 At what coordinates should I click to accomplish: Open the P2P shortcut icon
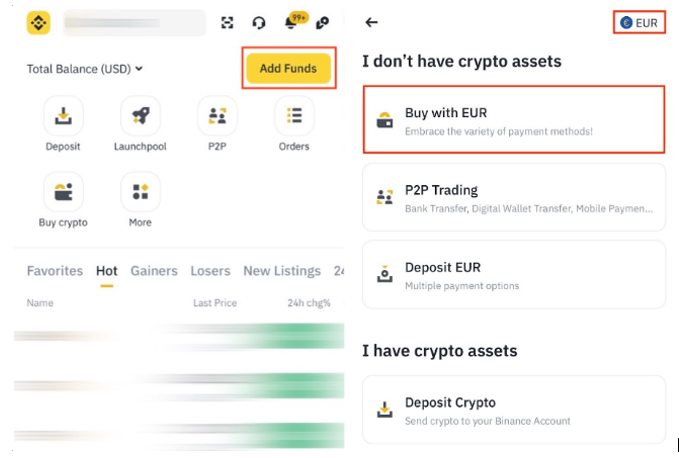point(217,117)
